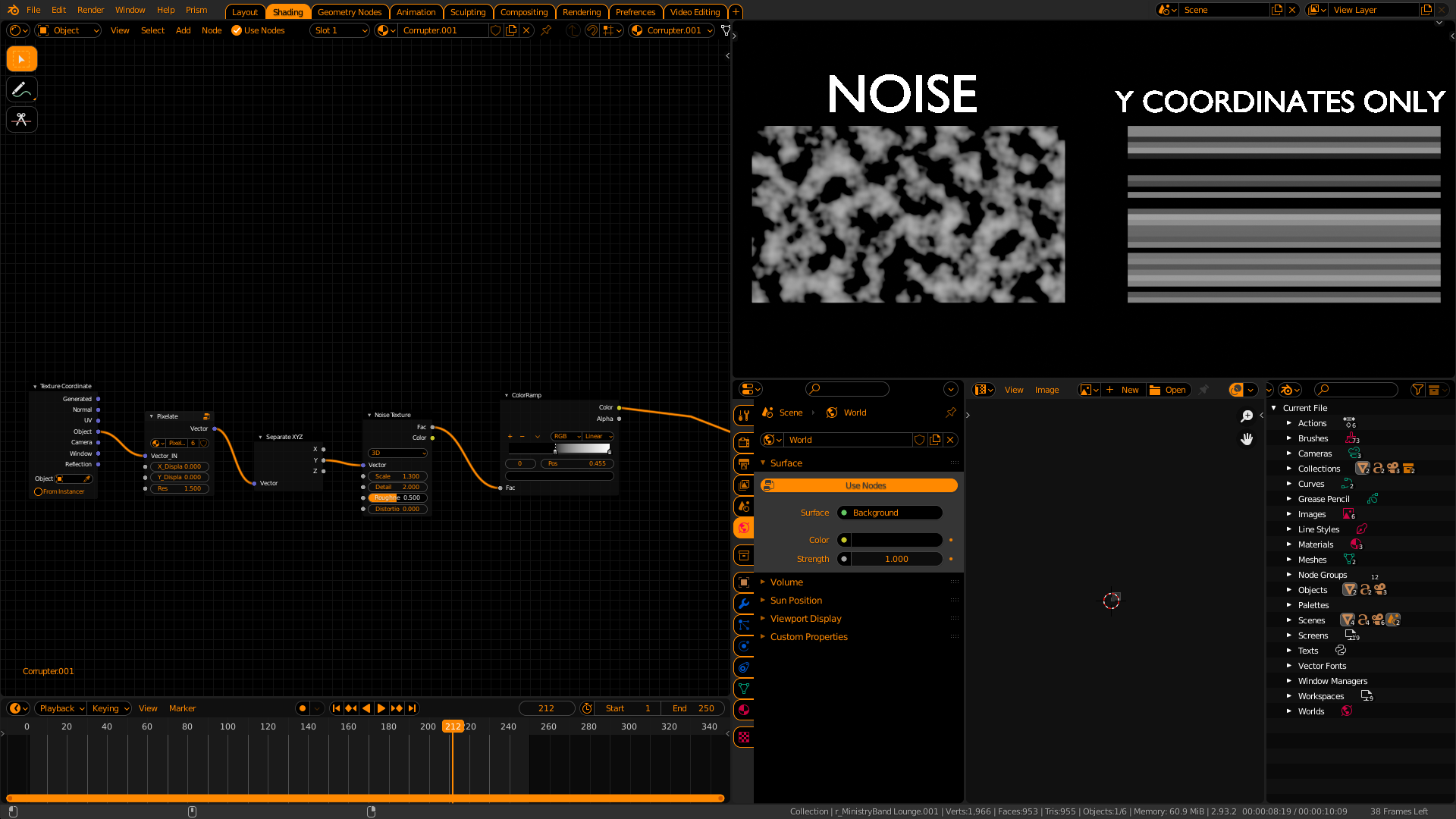Toggle the node editor snapping magnet

coord(591,30)
